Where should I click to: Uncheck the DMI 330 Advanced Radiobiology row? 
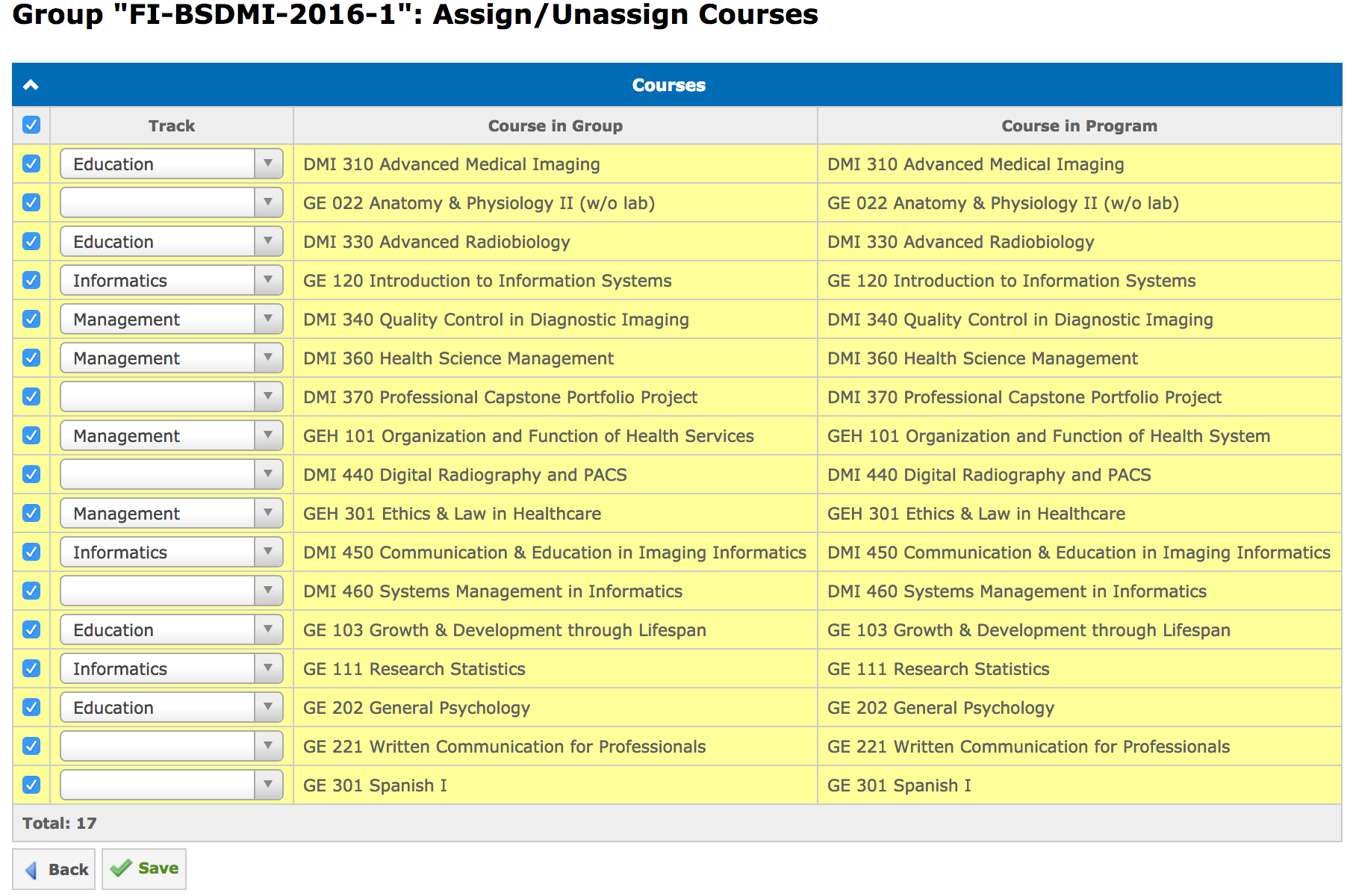31,241
